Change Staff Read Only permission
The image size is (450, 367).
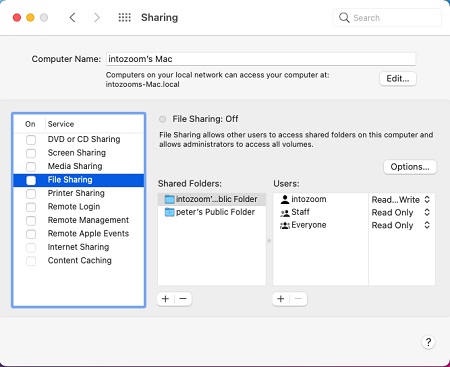[x=427, y=212]
